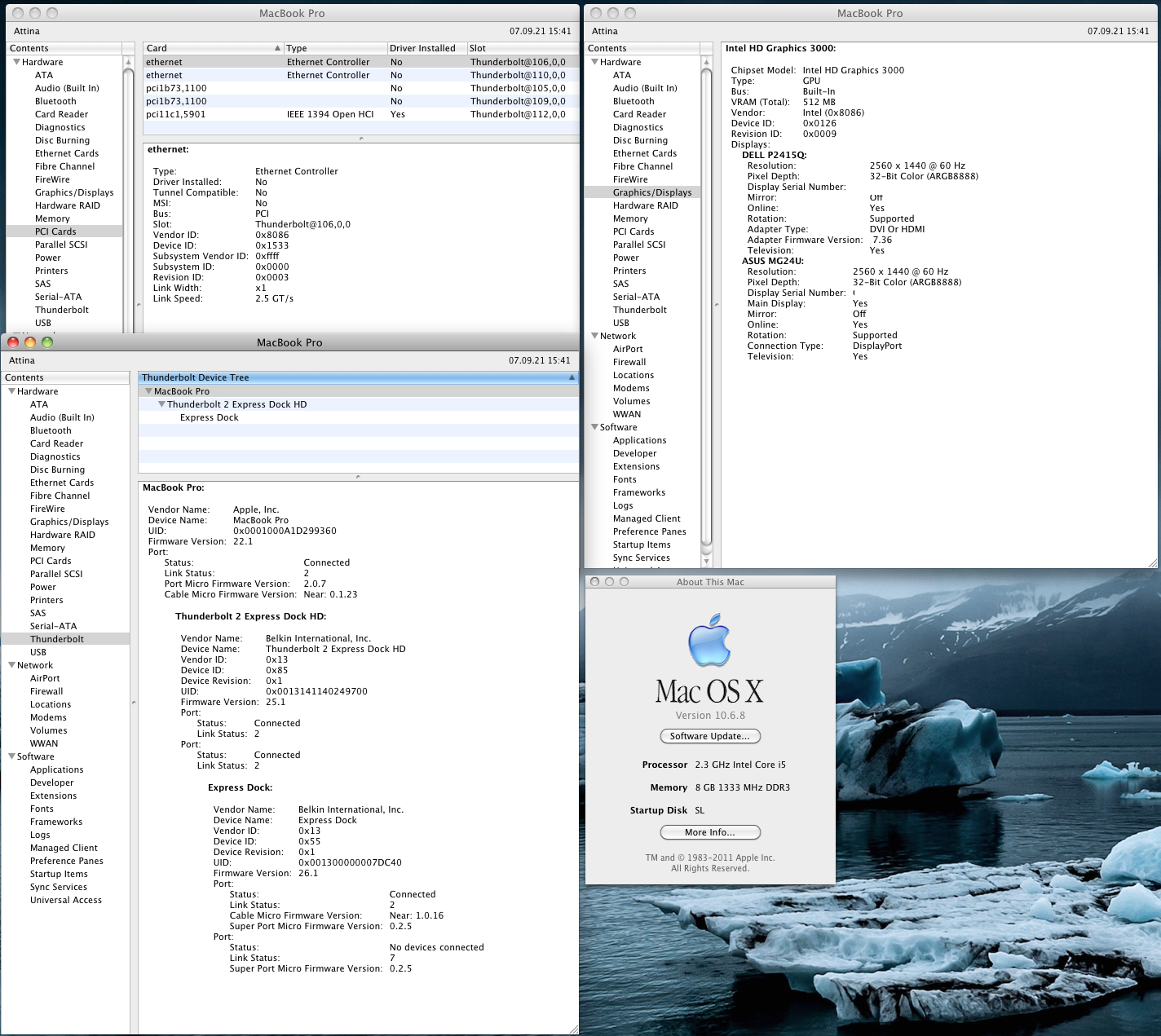Click the Belkin International, Inc. vendor value for Thunderbolt 2 Express Dock HD
Screen dimensions: 1161x1036
pos(318,638)
